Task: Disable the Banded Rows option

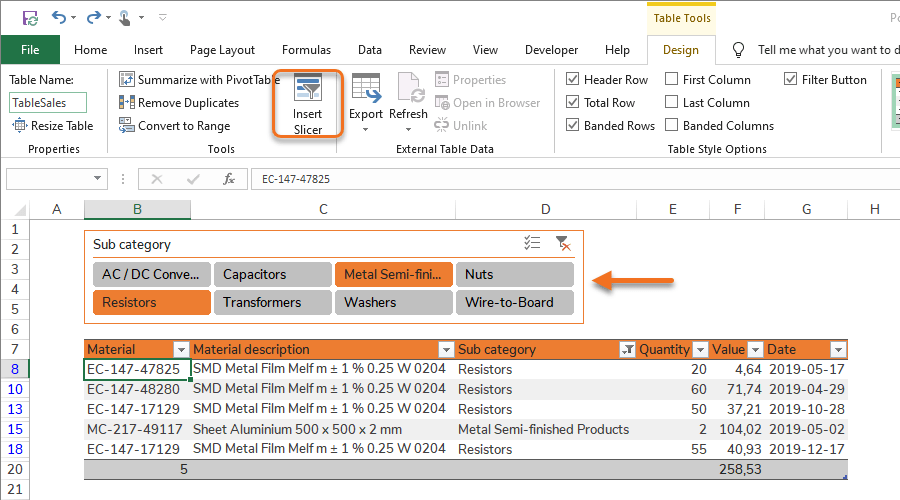Action: tap(573, 126)
